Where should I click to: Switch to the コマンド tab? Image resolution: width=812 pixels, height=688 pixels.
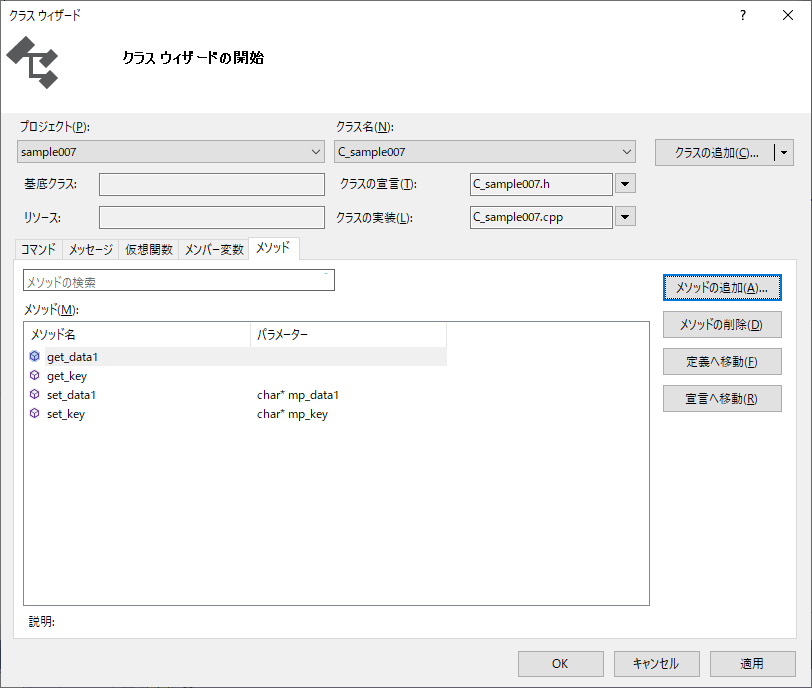click(x=39, y=250)
